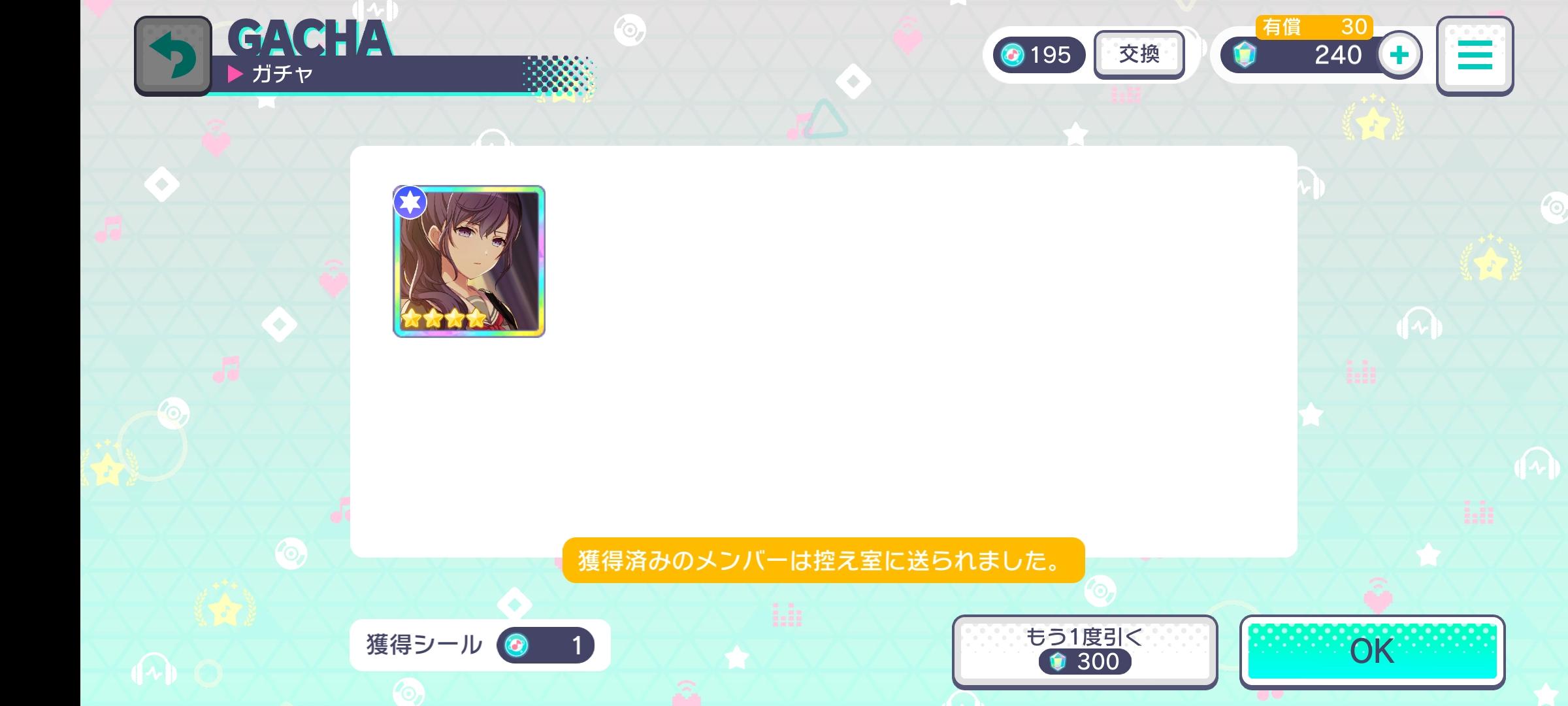Image resolution: width=1568 pixels, height=706 pixels.
Task: Tap the 有償 30 paid crystal label
Action: click(1315, 27)
